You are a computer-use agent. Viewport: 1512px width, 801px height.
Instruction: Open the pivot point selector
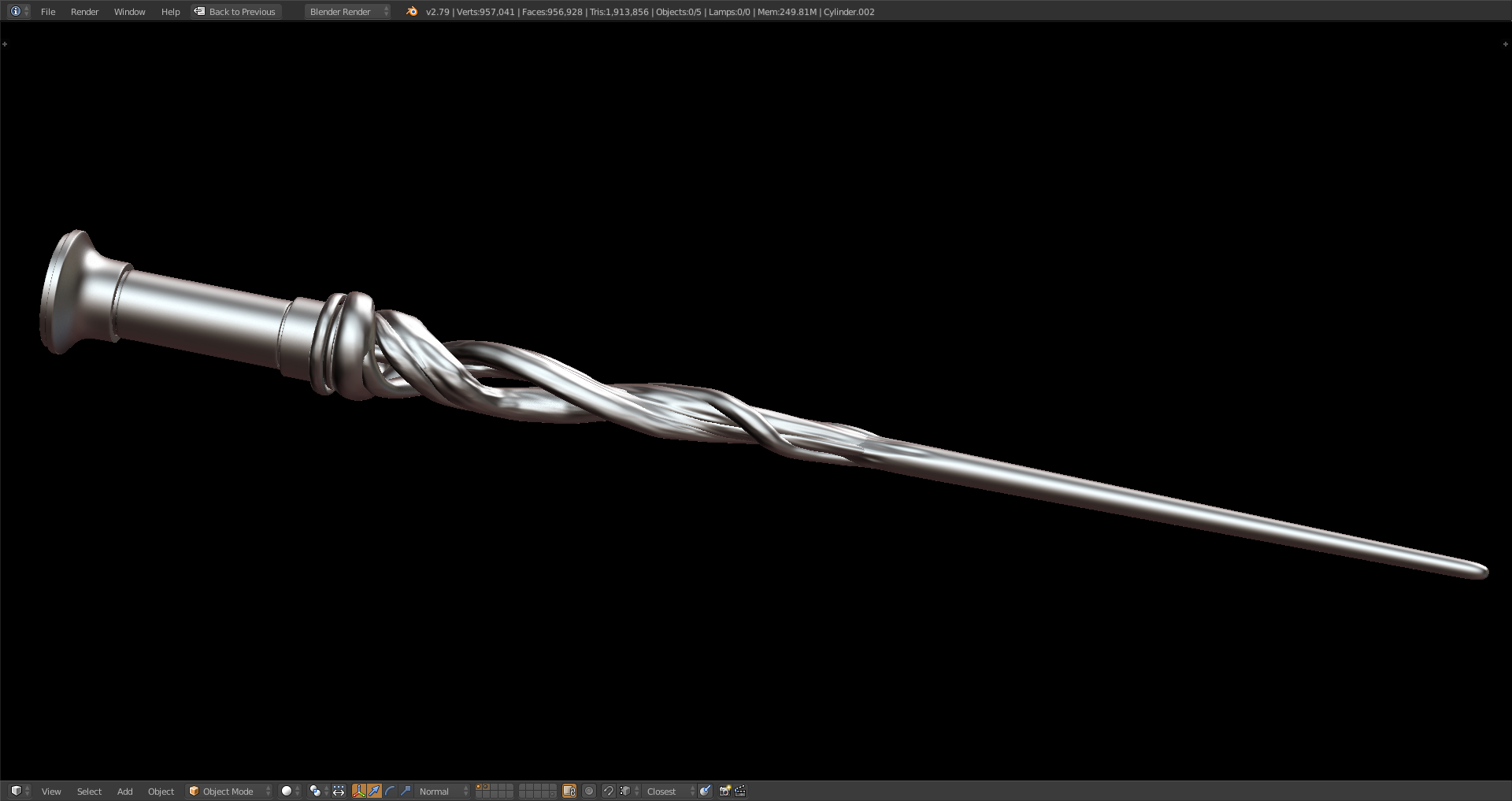[x=318, y=791]
